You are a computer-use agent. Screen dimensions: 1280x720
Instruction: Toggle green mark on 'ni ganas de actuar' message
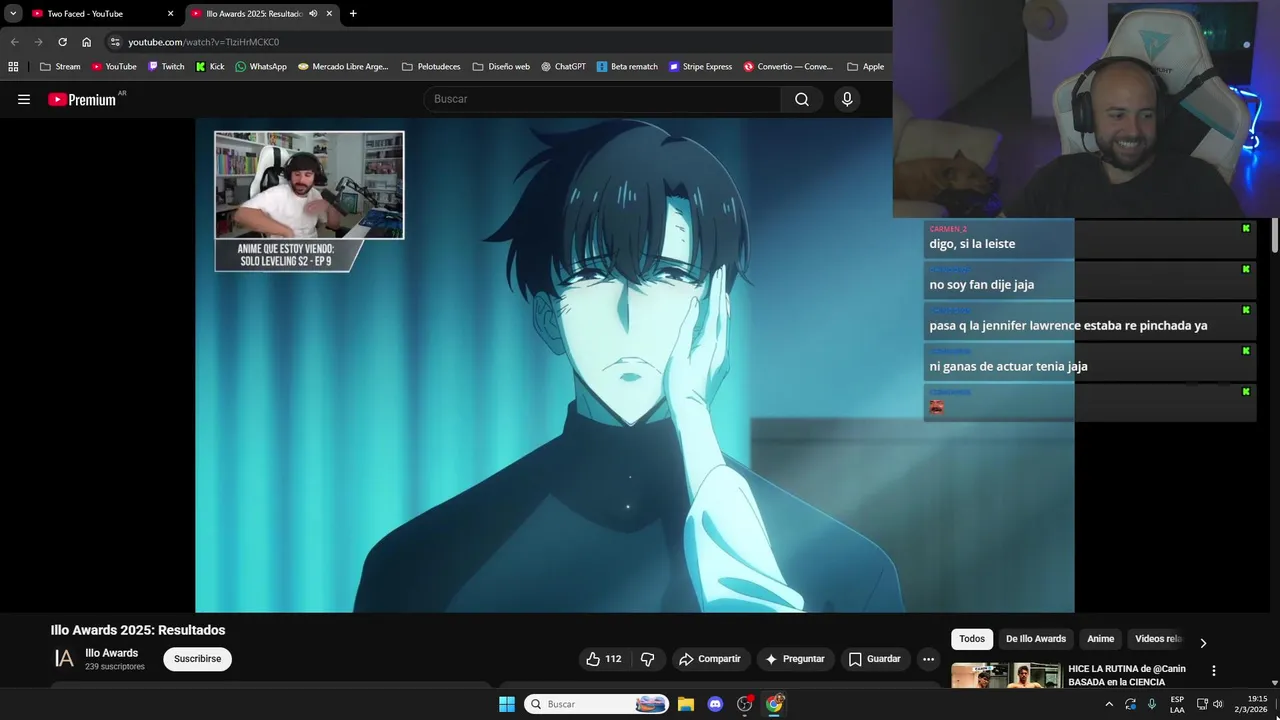(1246, 351)
